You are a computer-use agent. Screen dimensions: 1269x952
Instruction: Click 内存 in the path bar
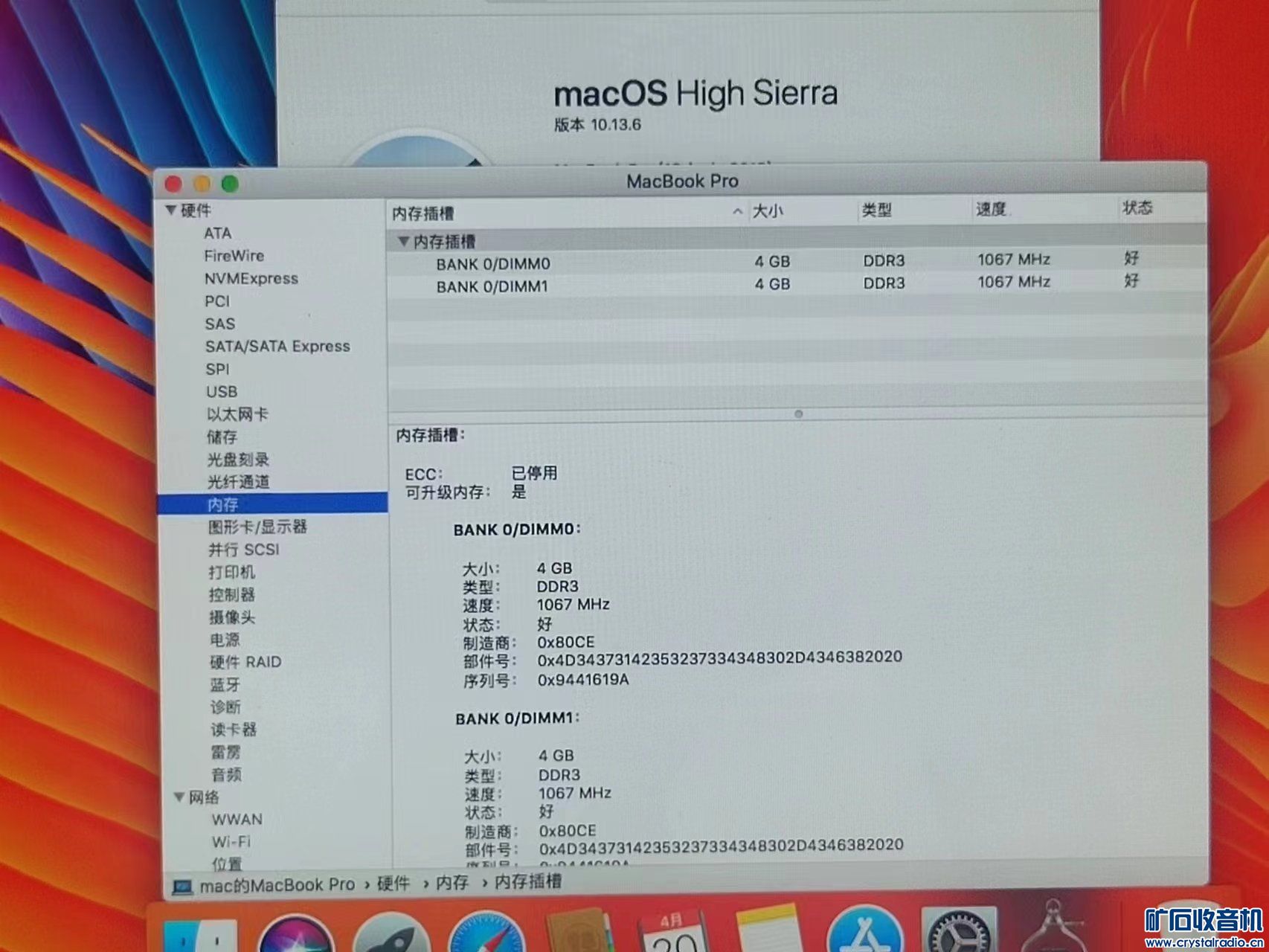coord(452,883)
